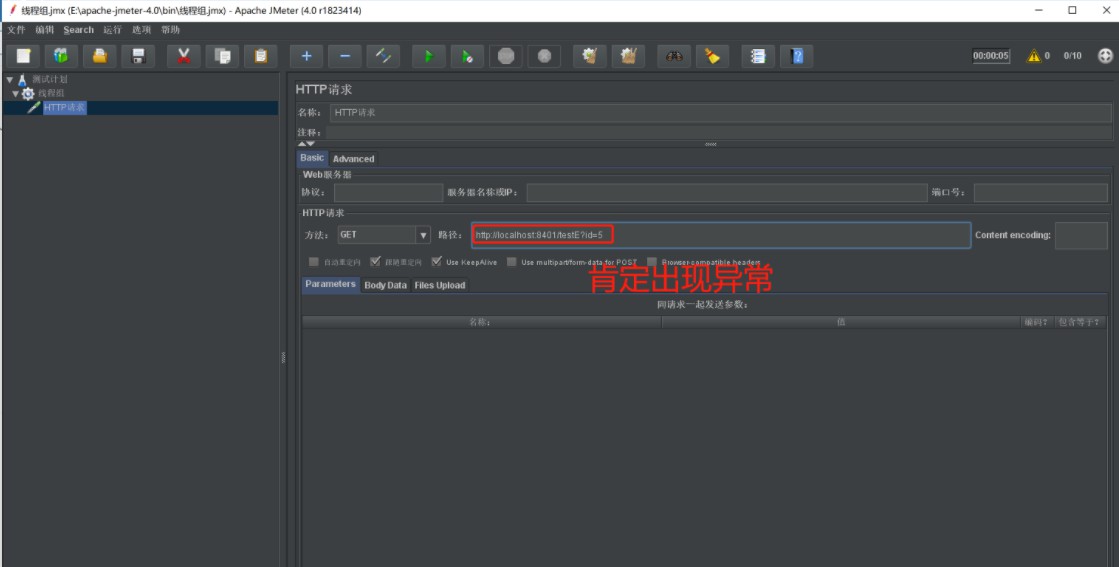Open the 帮助 menu
This screenshot has width=1119, height=567.
click(171, 30)
